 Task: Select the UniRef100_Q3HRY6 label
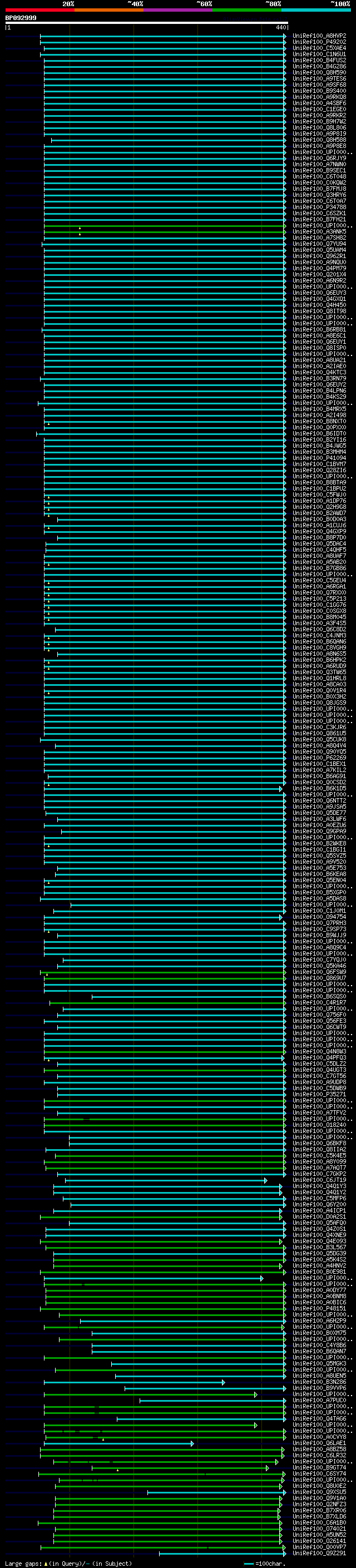(x=319, y=195)
